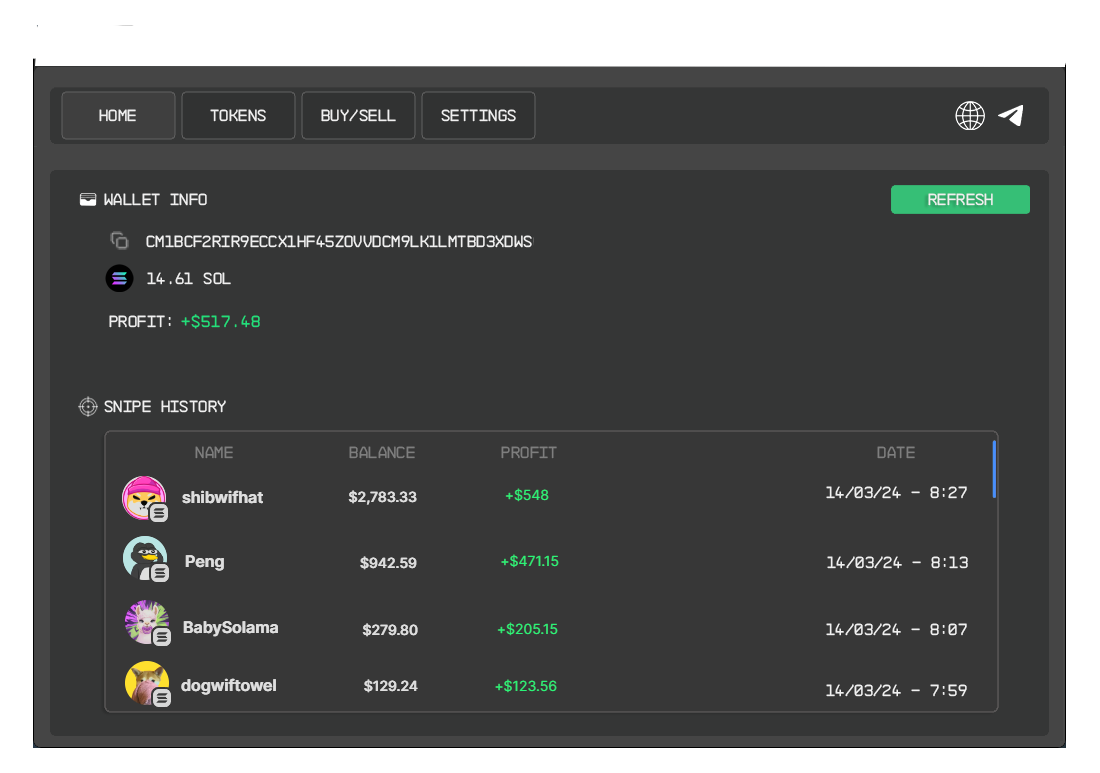
Task: Click the 14/03/24 - 7:59 date
Action: (896, 690)
